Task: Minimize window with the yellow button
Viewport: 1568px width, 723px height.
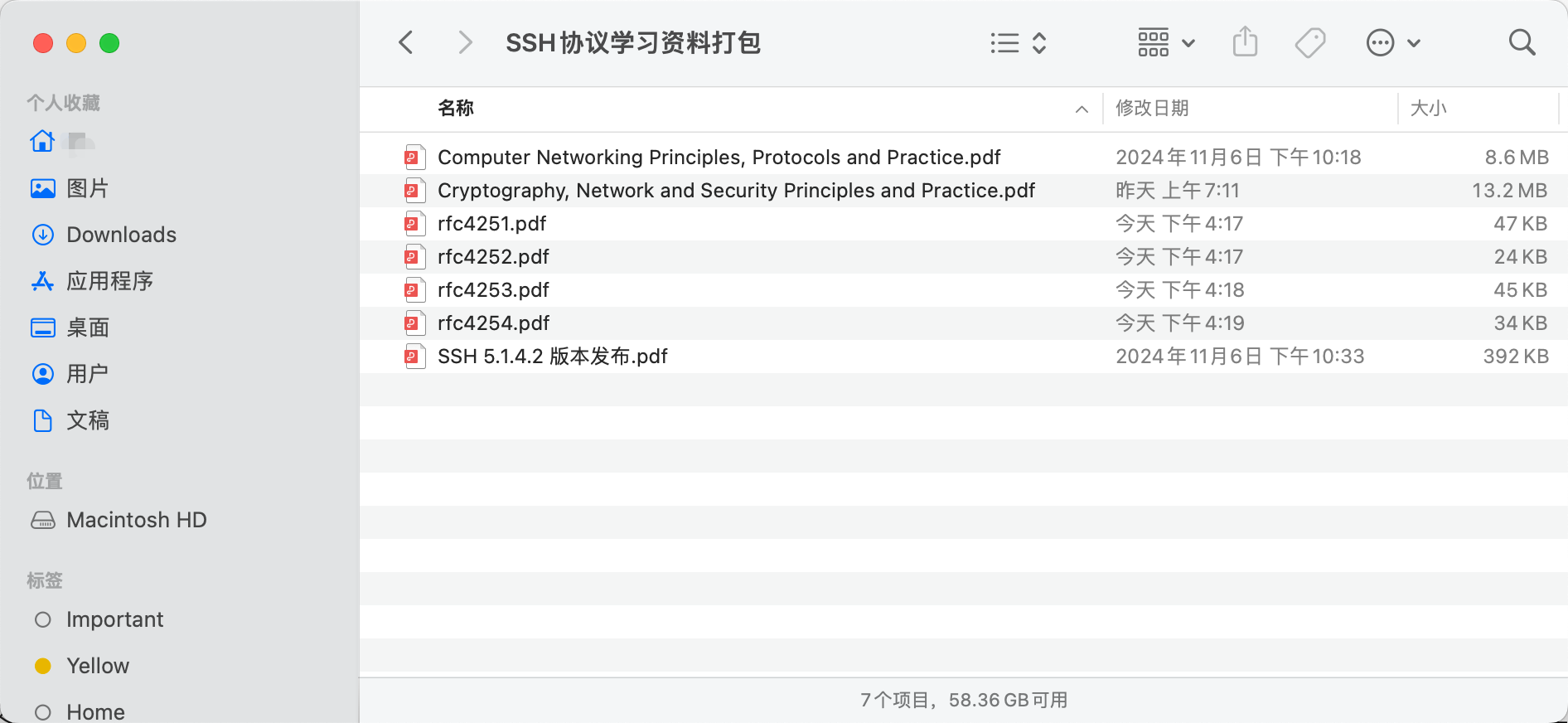Action: (76, 43)
